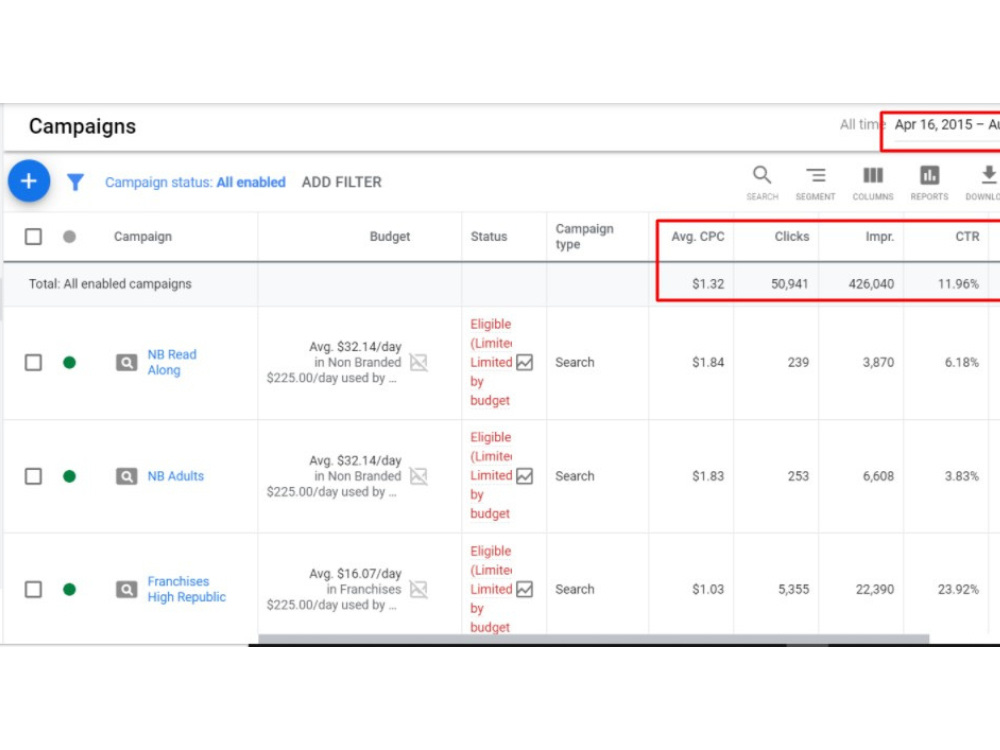
Task: Sort by the Campaign column header
Action: click(143, 237)
